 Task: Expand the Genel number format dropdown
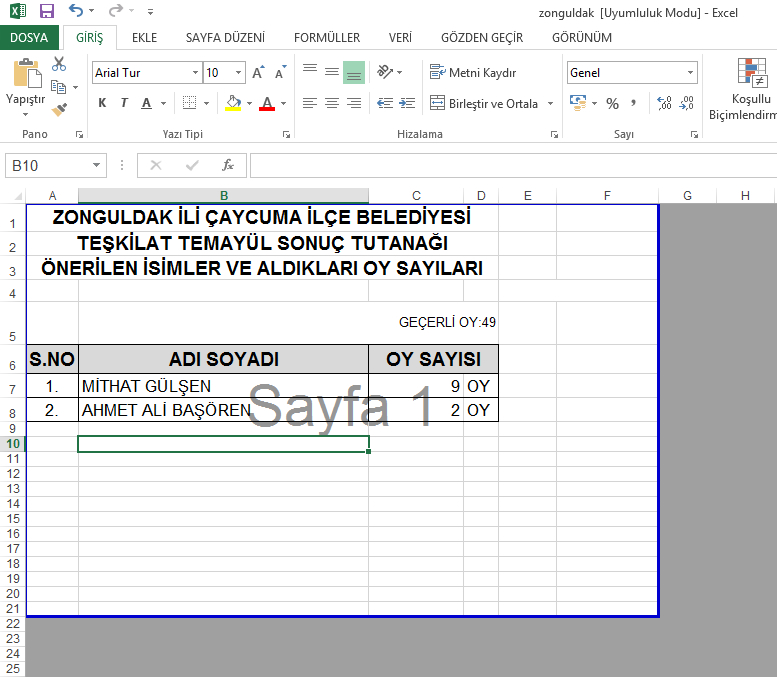(690, 73)
